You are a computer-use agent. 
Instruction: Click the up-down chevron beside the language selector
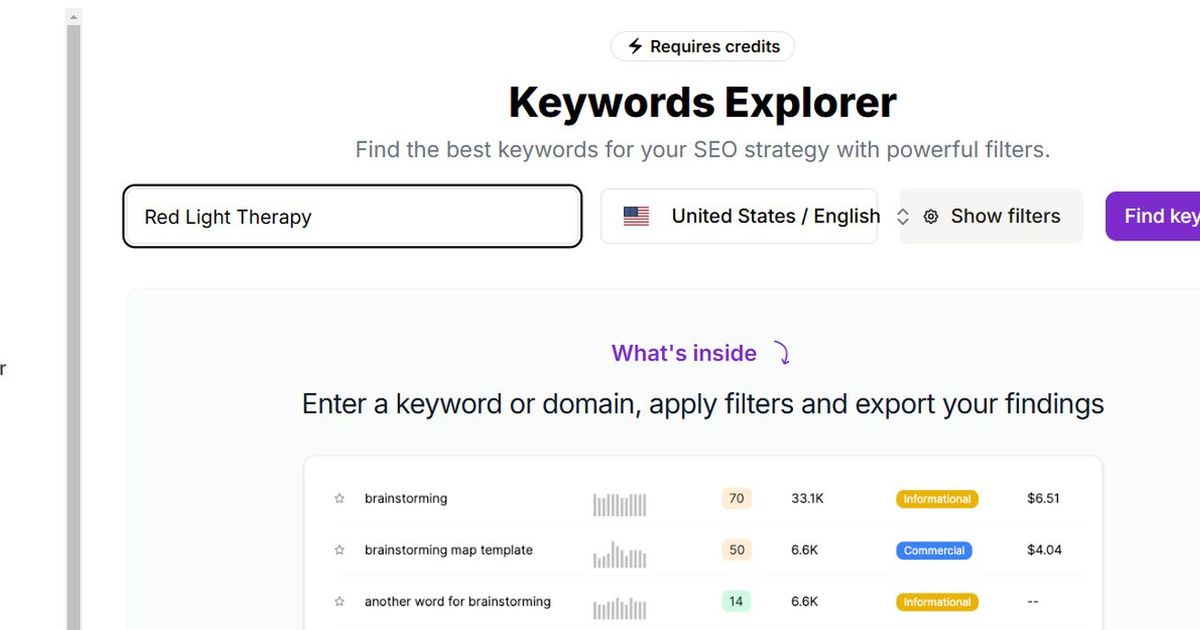pyautogui.click(x=903, y=216)
